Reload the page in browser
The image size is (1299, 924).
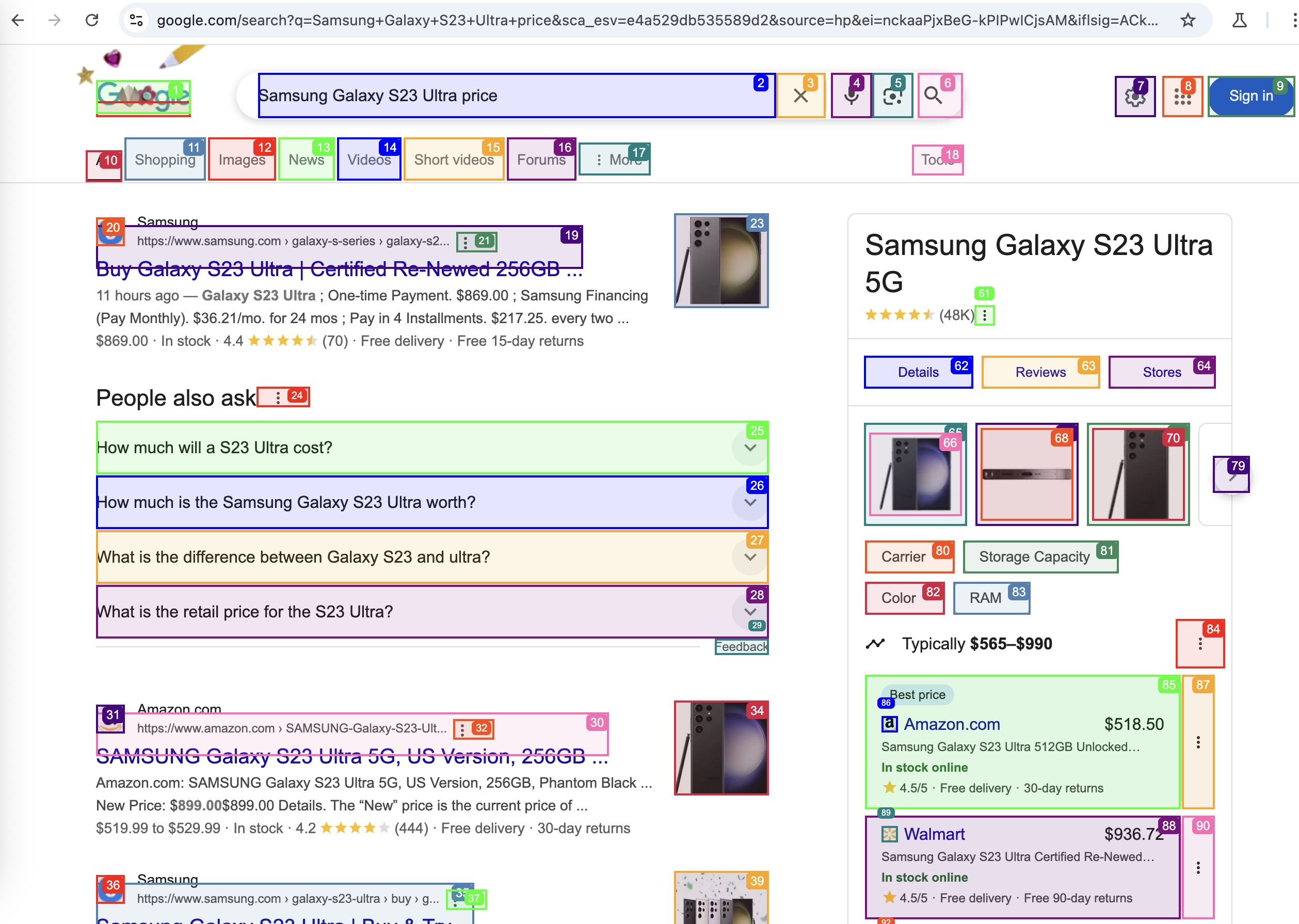point(91,21)
